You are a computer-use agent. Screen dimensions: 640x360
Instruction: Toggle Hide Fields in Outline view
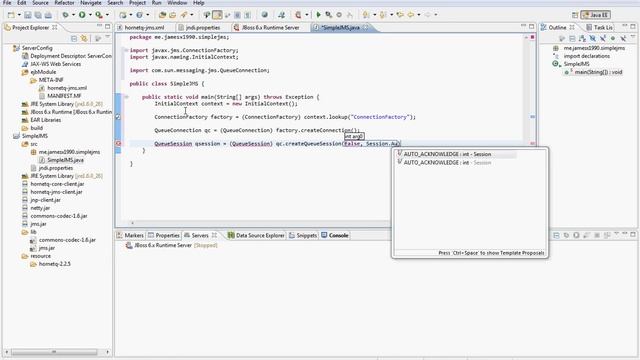[x=592, y=38]
